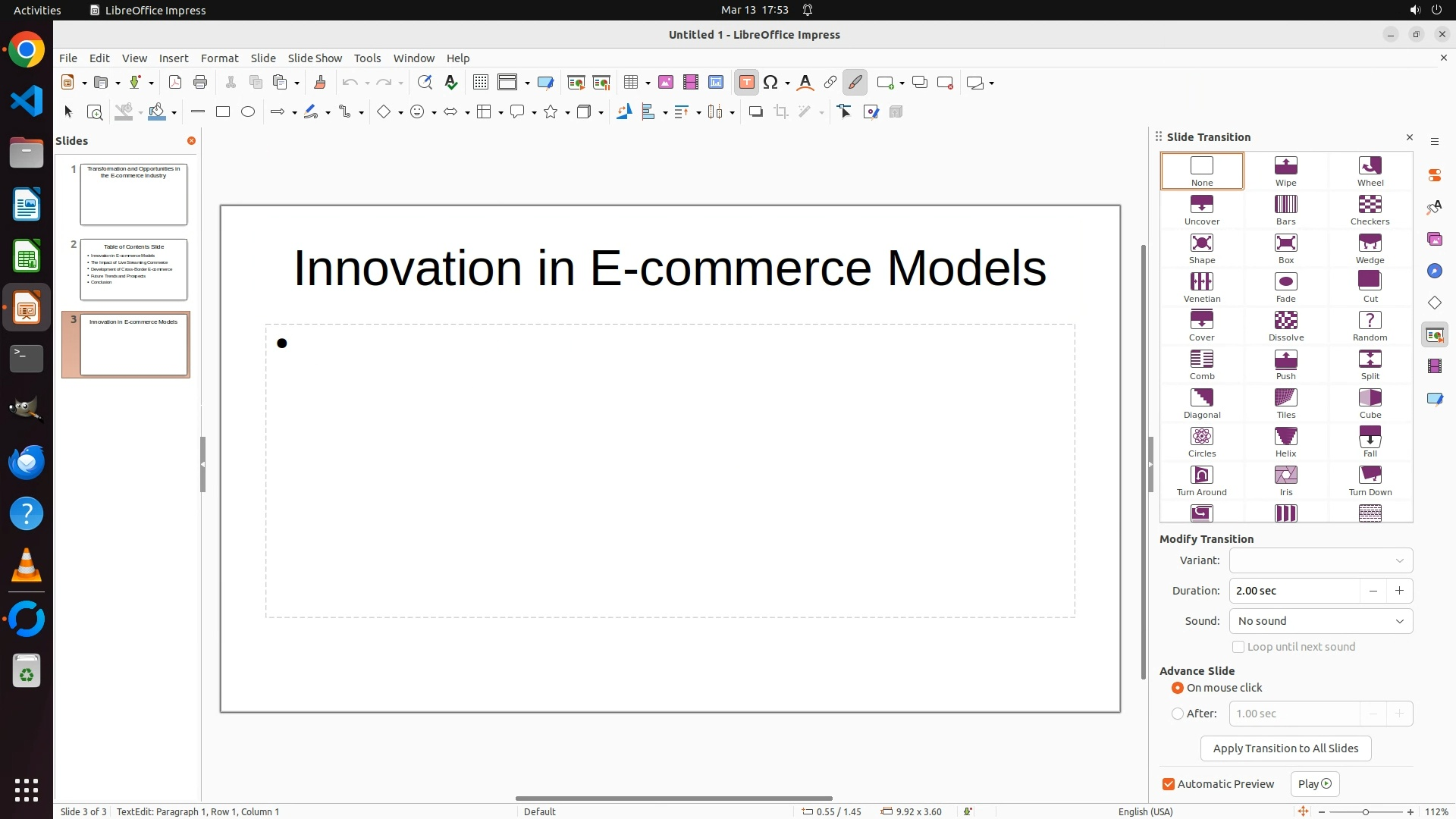Select the After radio button
The image size is (1456, 819).
(1178, 714)
